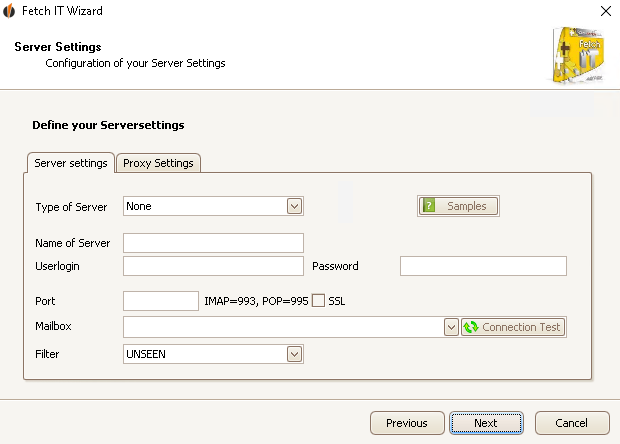This screenshot has height=444, width=620.
Task: Enable the SSL checkbox
Action: pyautogui.click(x=318, y=300)
